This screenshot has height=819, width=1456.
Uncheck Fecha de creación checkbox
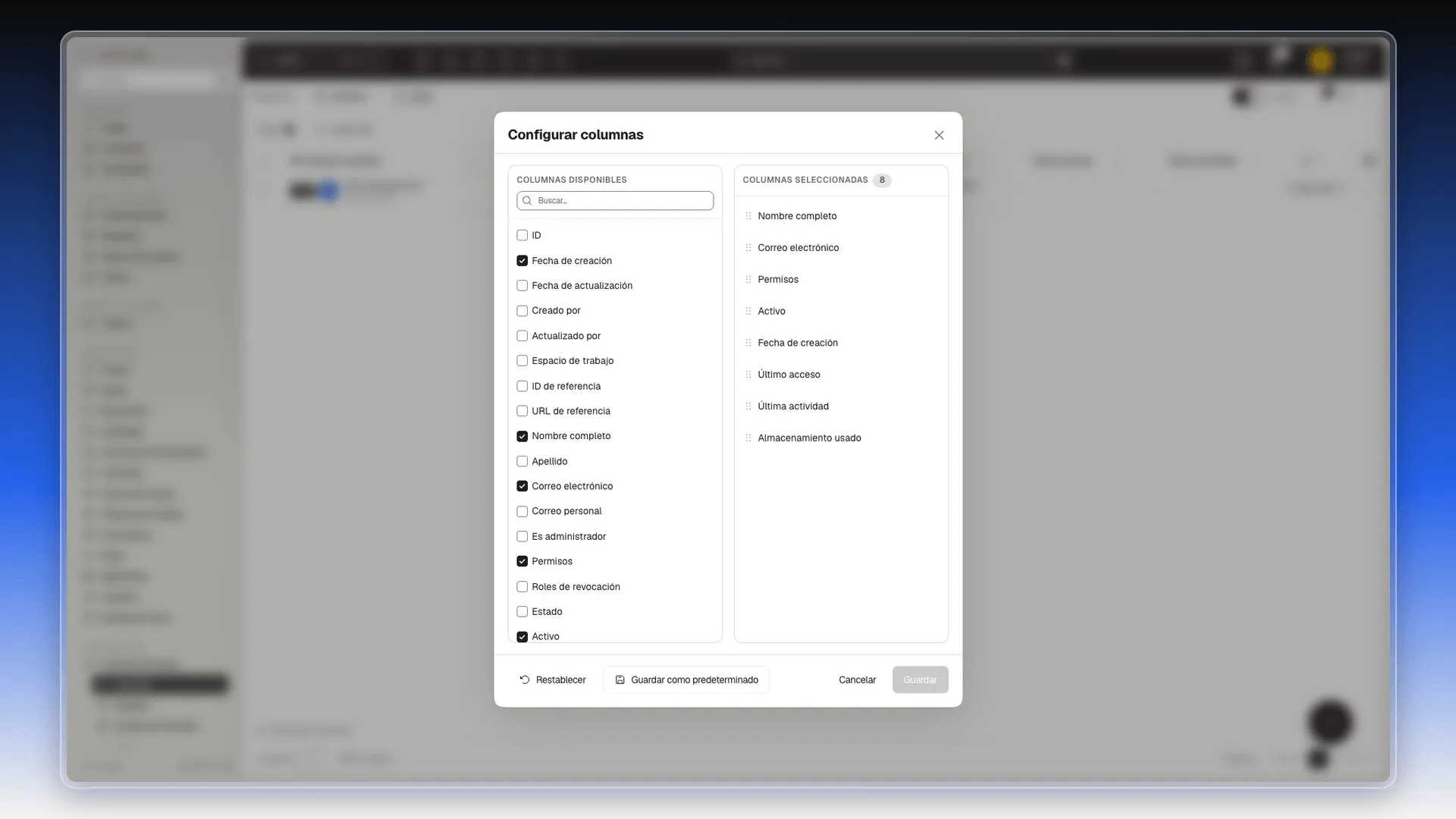522,261
